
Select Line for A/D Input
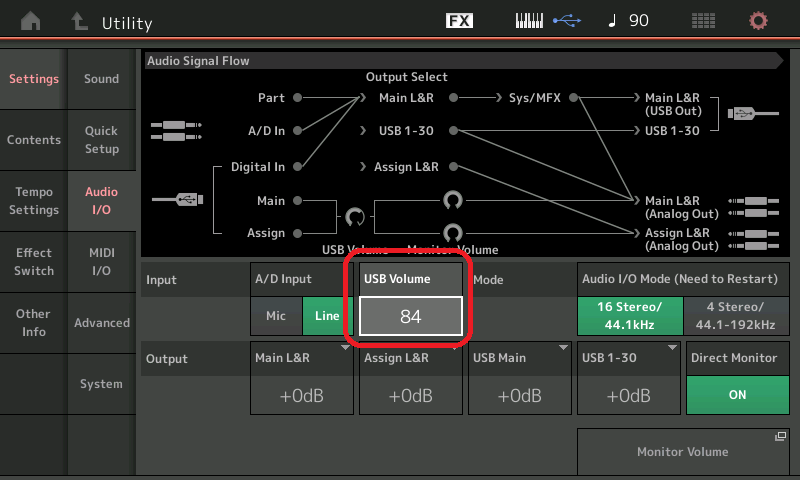[327, 316]
